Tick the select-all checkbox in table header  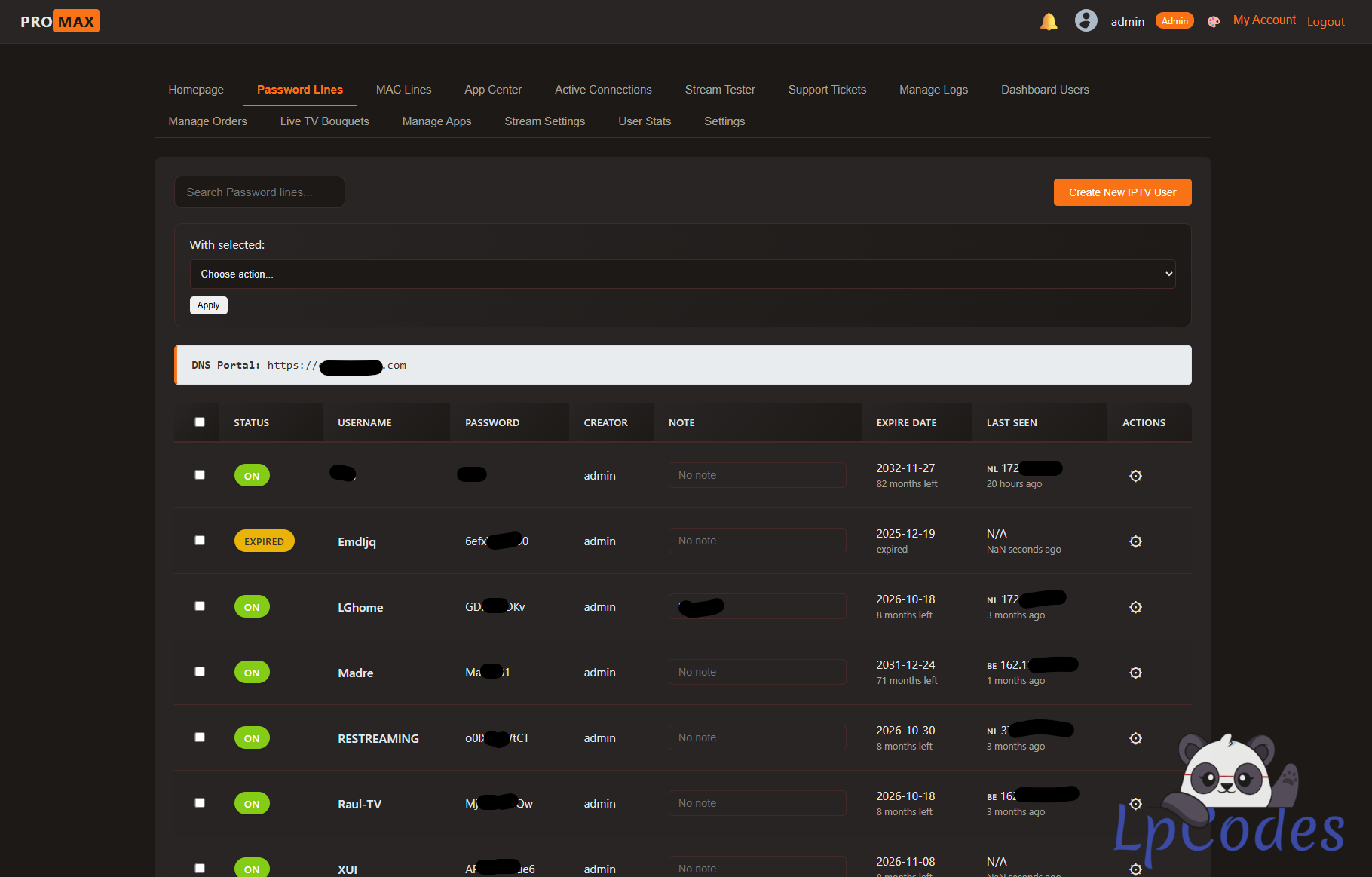tap(200, 422)
